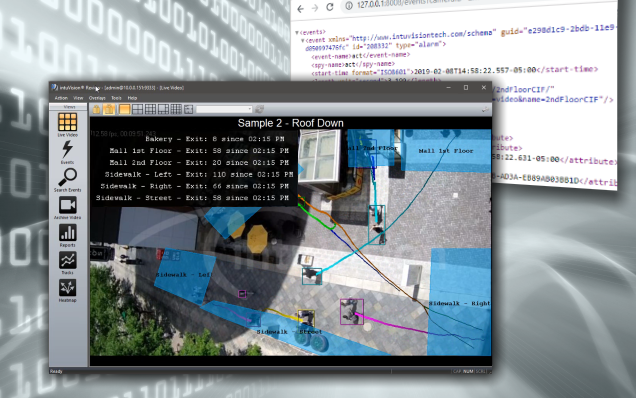Click the highlighted second lock icon
Screen dimensions: 636x398
109,109
